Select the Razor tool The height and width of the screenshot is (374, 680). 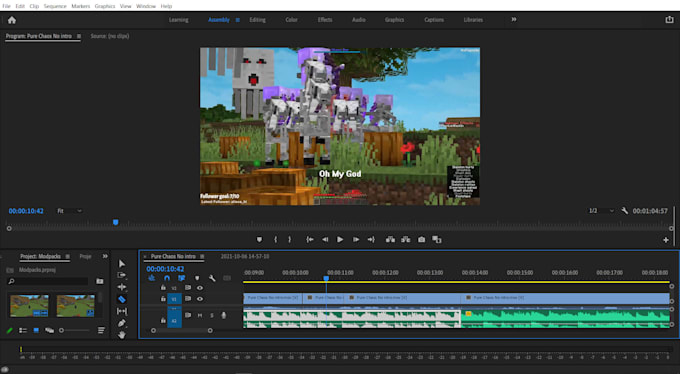tap(122, 299)
